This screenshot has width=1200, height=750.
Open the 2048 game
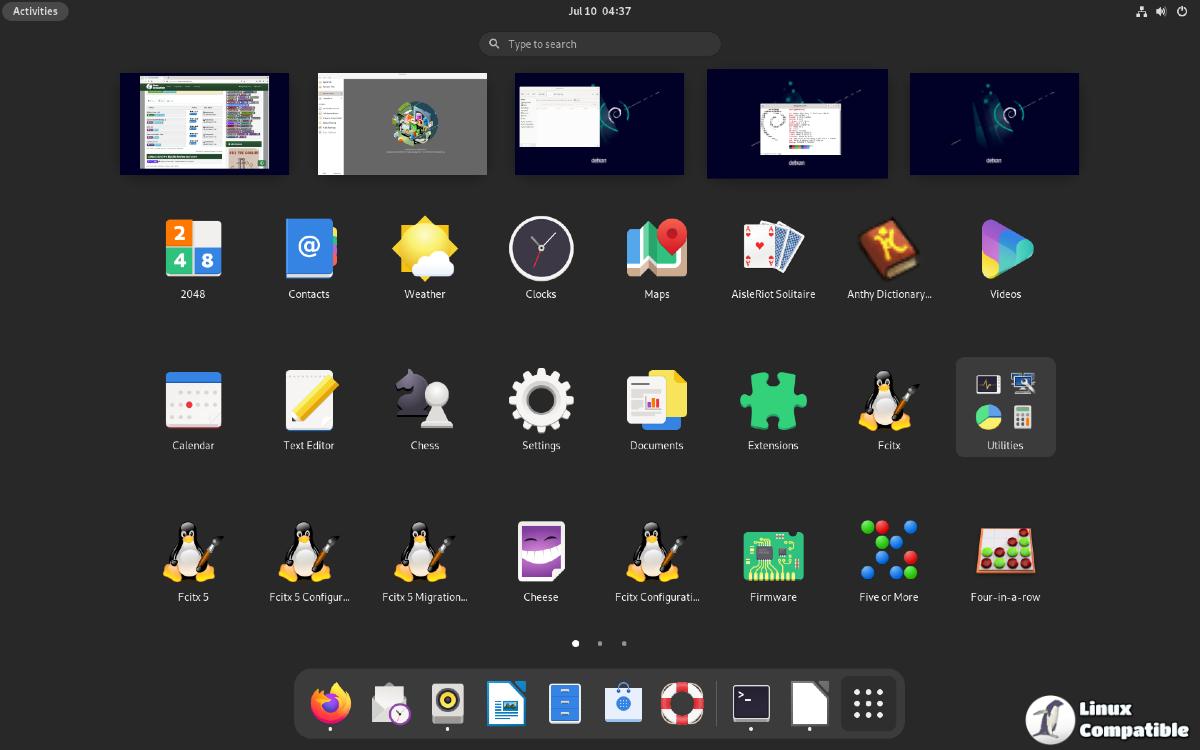[x=192, y=248]
